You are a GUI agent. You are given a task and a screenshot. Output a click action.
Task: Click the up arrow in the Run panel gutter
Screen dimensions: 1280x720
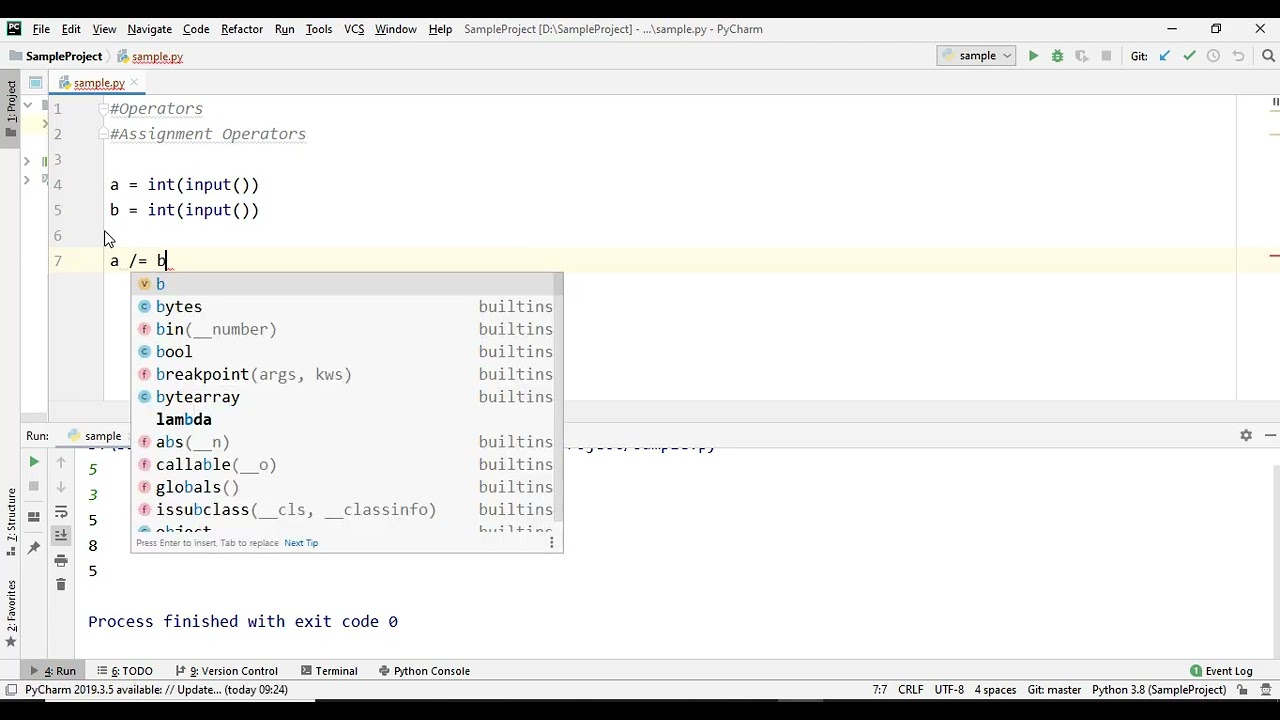click(x=61, y=462)
